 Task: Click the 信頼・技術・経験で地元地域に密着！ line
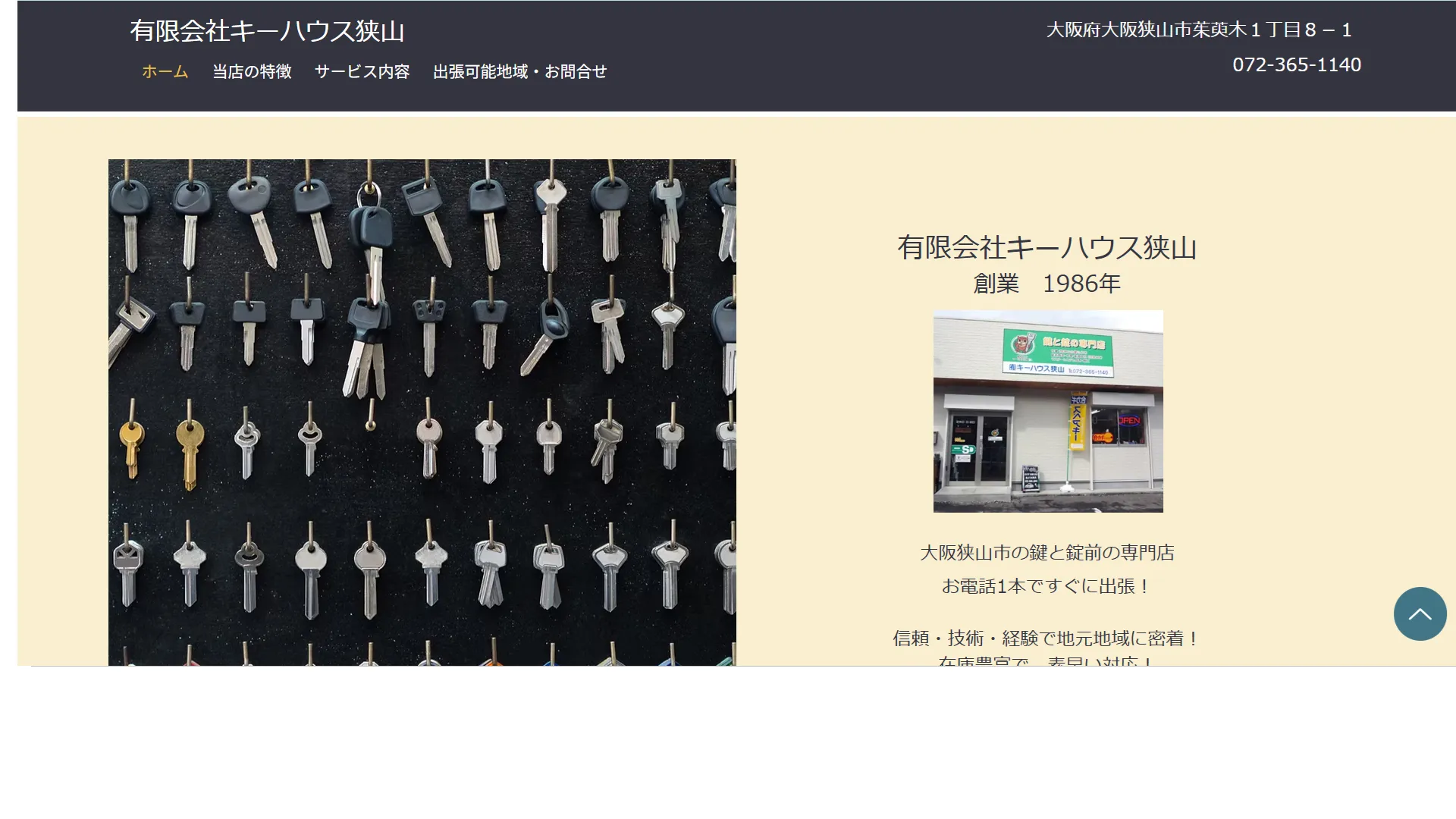[x=1046, y=639]
